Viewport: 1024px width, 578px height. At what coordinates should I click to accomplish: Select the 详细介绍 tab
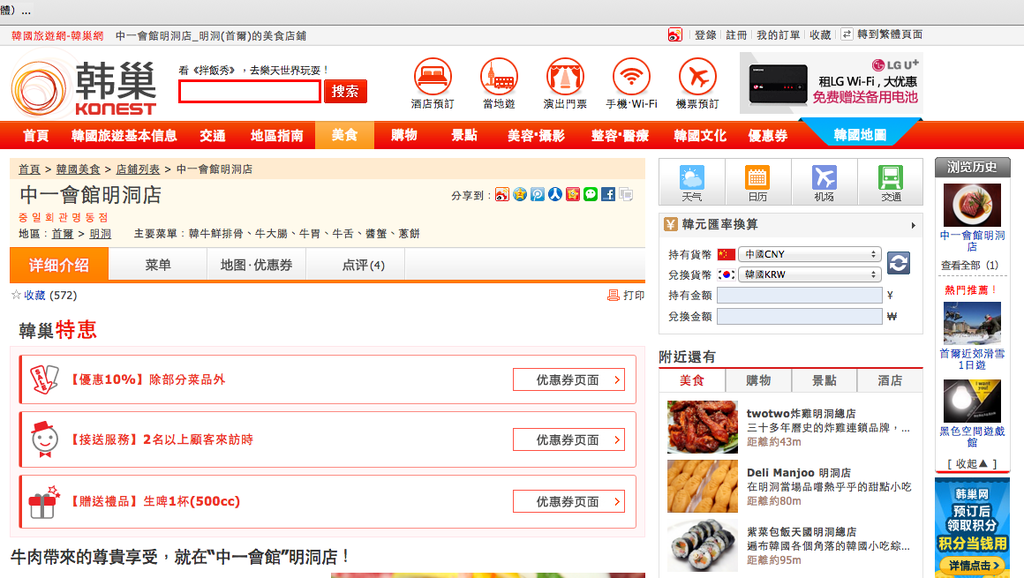click(x=59, y=265)
